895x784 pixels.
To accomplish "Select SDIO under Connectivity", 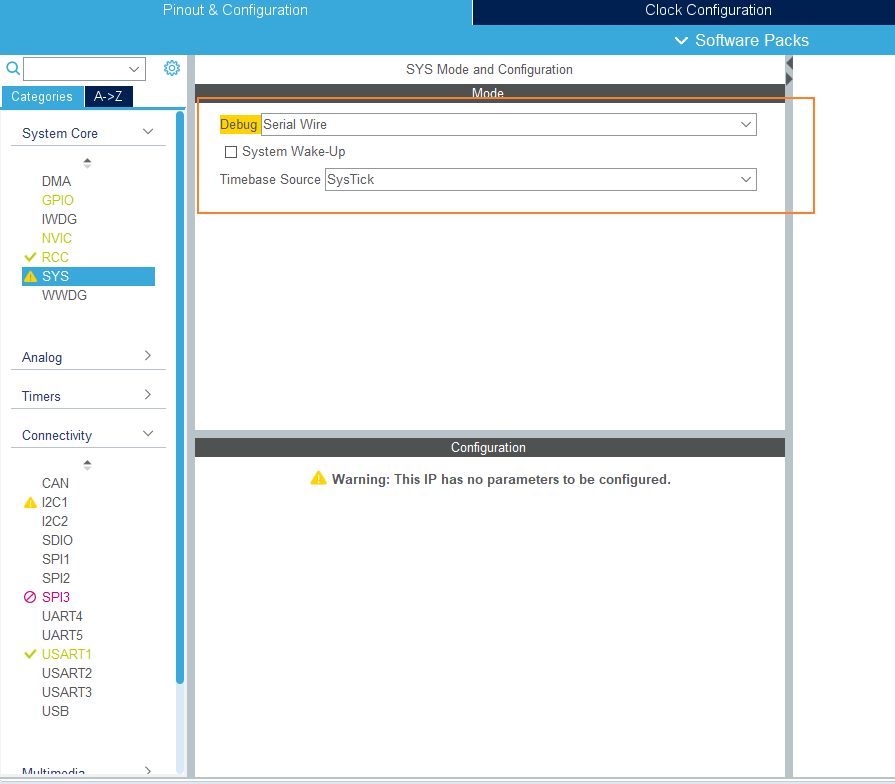I will (57, 540).
